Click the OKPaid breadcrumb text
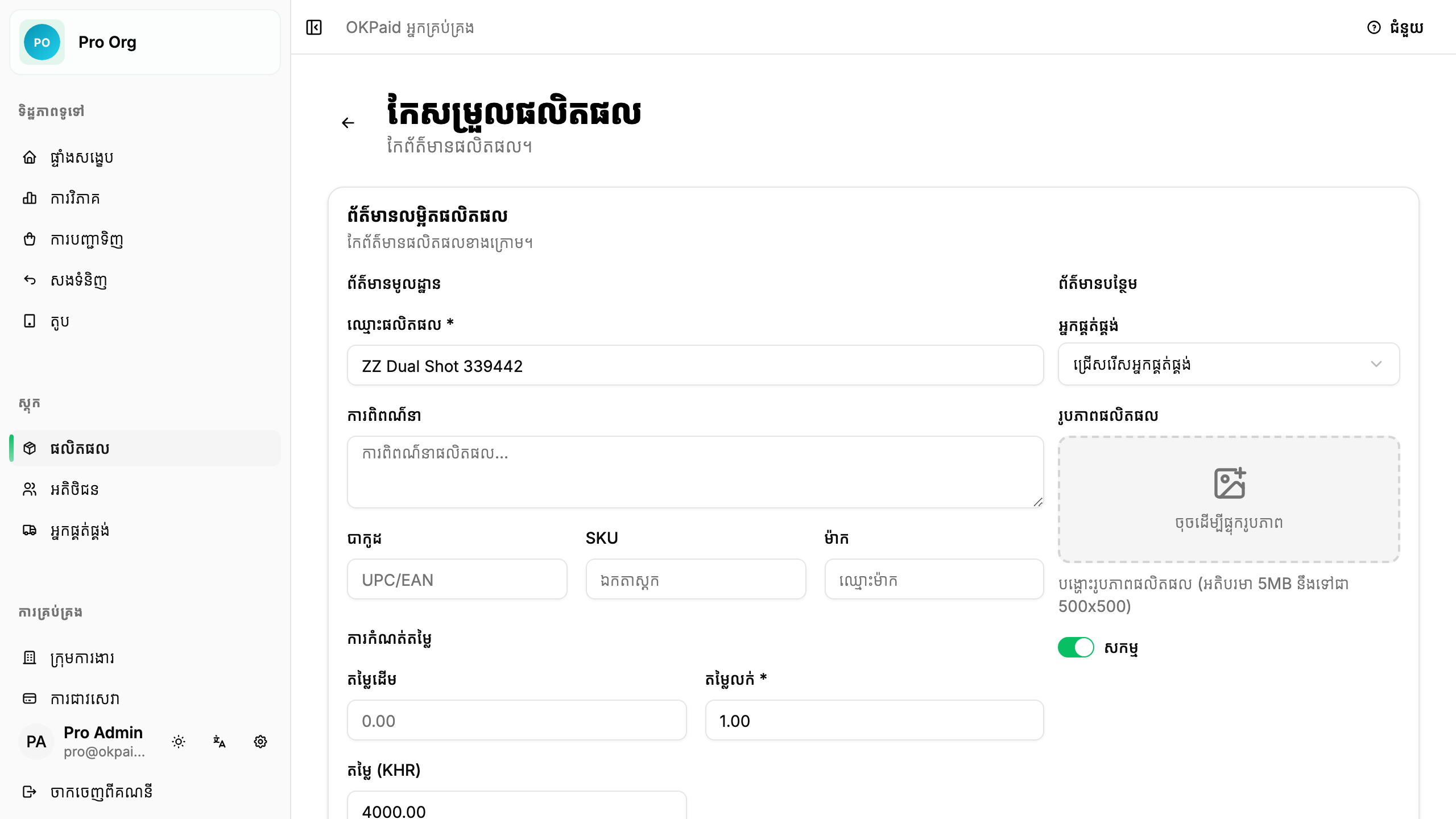Viewport: 1456px width, 819px height. pos(409,27)
